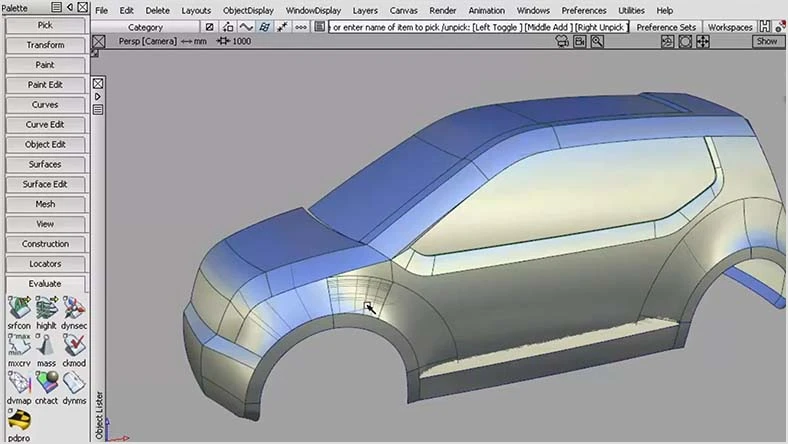Open the Edit menu
788x444 pixels.
point(126,10)
